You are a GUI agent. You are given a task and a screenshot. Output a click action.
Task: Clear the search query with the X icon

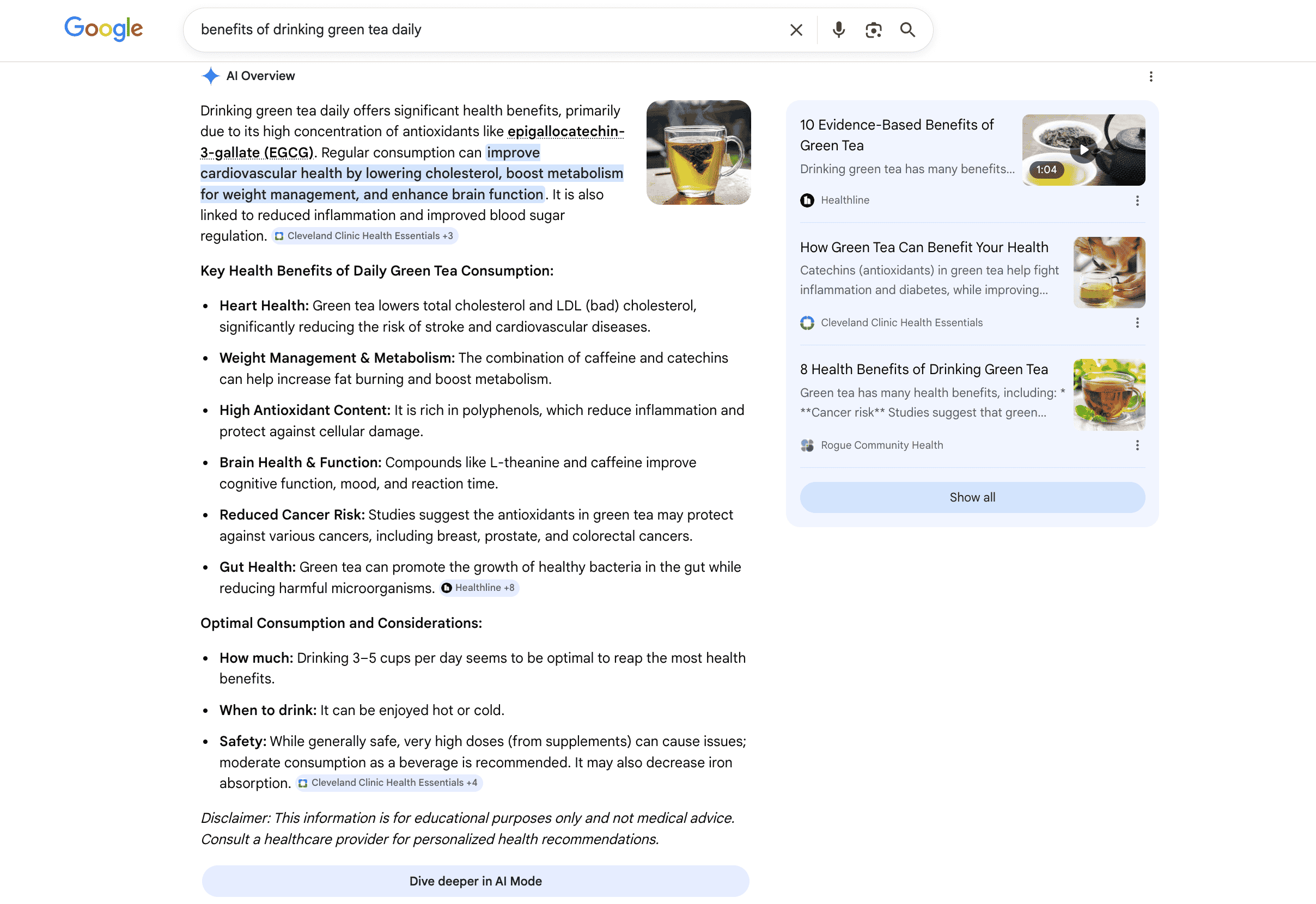pyautogui.click(x=796, y=30)
